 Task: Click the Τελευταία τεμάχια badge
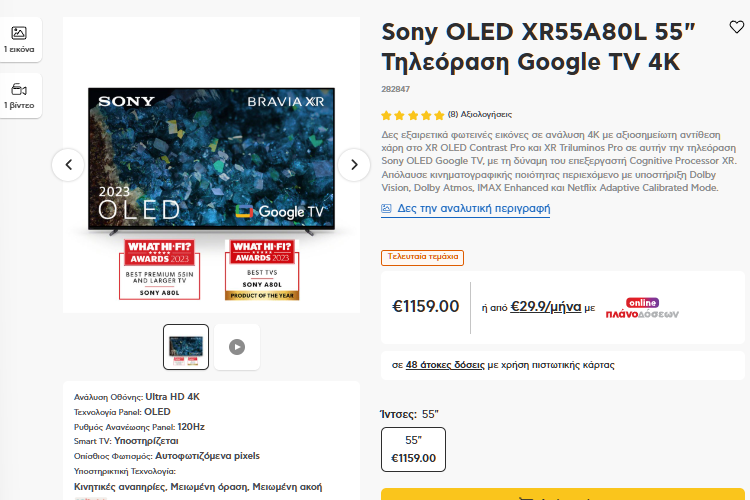(422, 257)
